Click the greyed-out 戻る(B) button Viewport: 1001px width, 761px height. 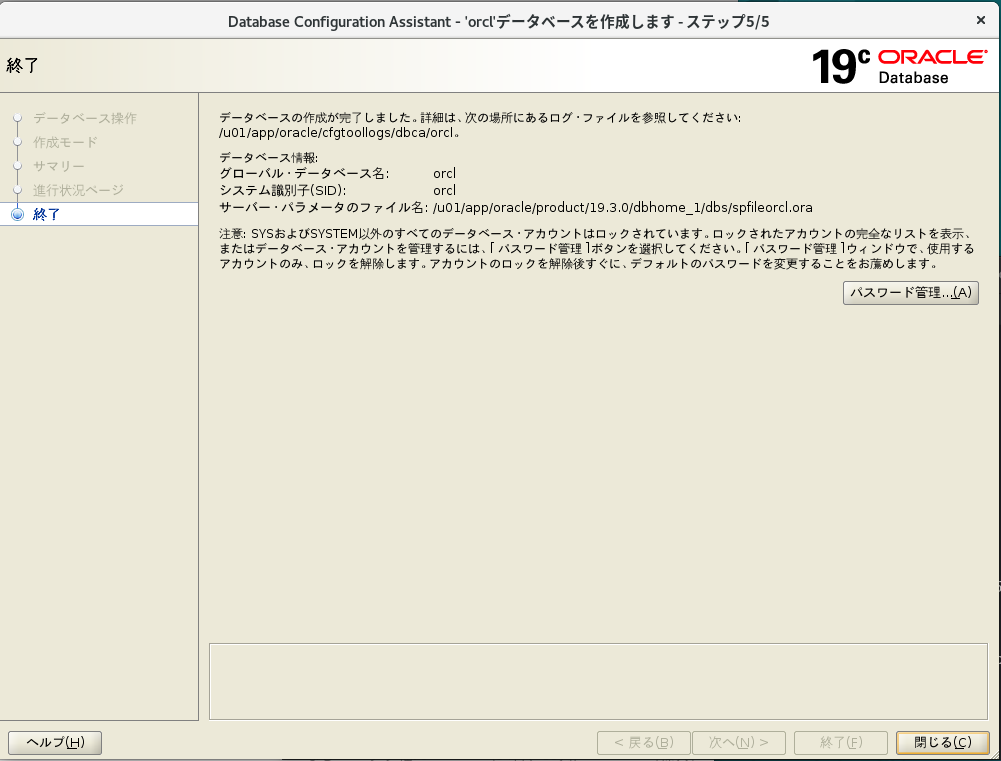coord(643,742)
